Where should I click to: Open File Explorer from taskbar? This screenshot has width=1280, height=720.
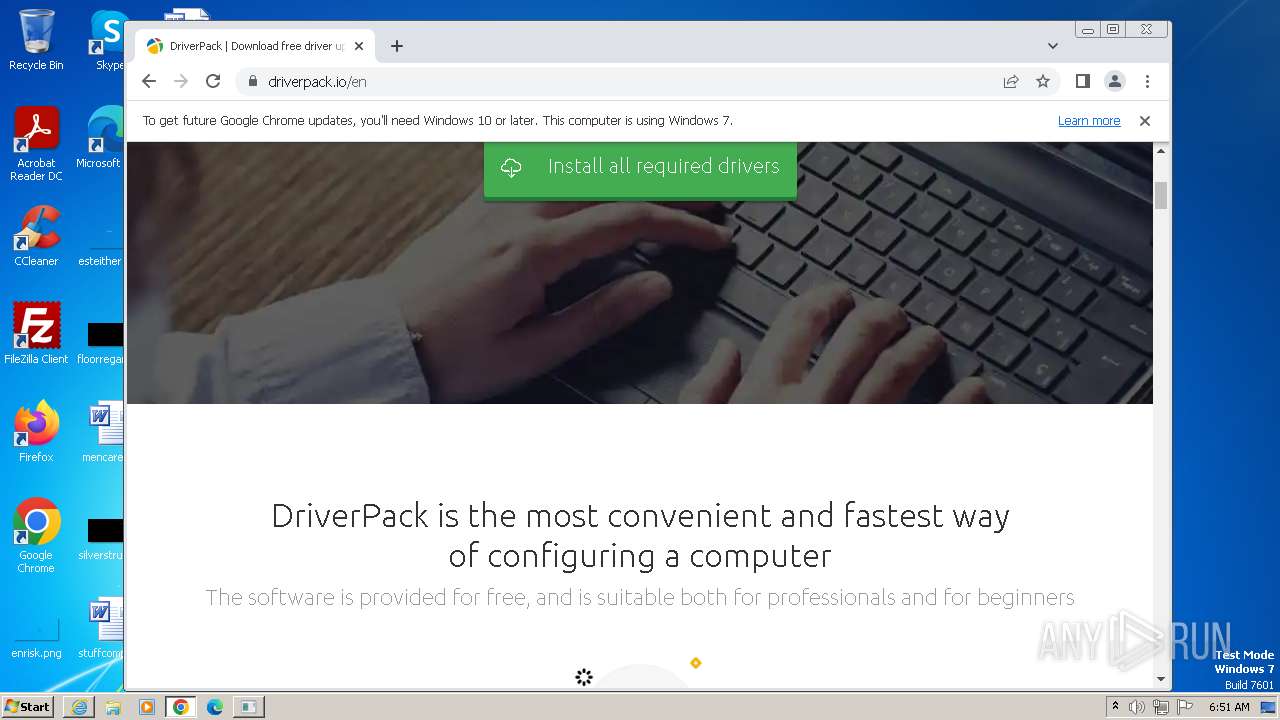click(113, 707)
